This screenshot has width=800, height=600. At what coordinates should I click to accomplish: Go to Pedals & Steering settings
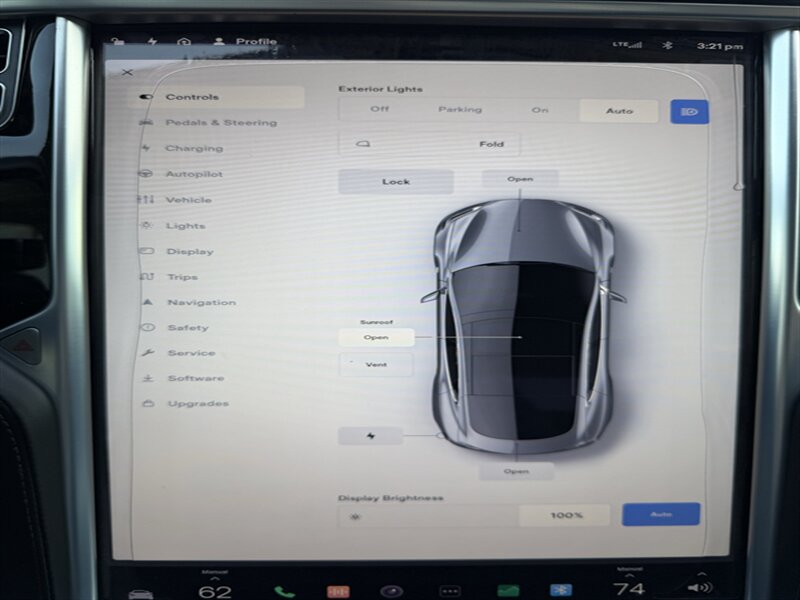click(x=220, y=123)
